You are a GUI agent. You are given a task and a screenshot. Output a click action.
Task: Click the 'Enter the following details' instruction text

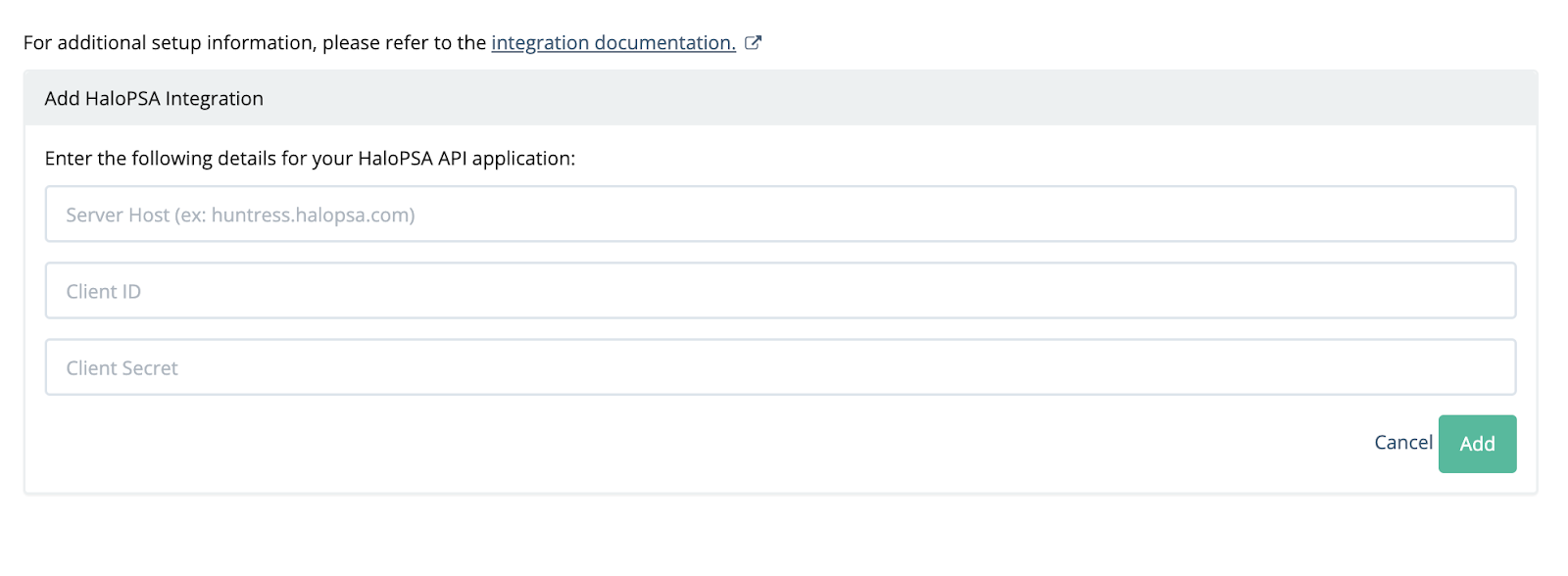pyautogui.click(x=310, y=159)
